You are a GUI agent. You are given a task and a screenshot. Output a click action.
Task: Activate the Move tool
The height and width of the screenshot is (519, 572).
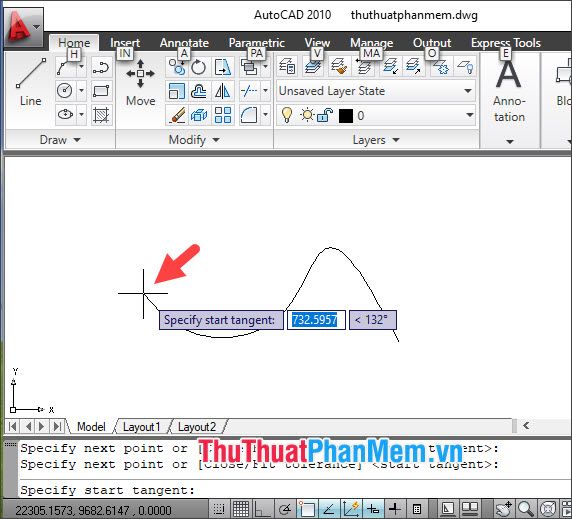[x=140, y=82]
